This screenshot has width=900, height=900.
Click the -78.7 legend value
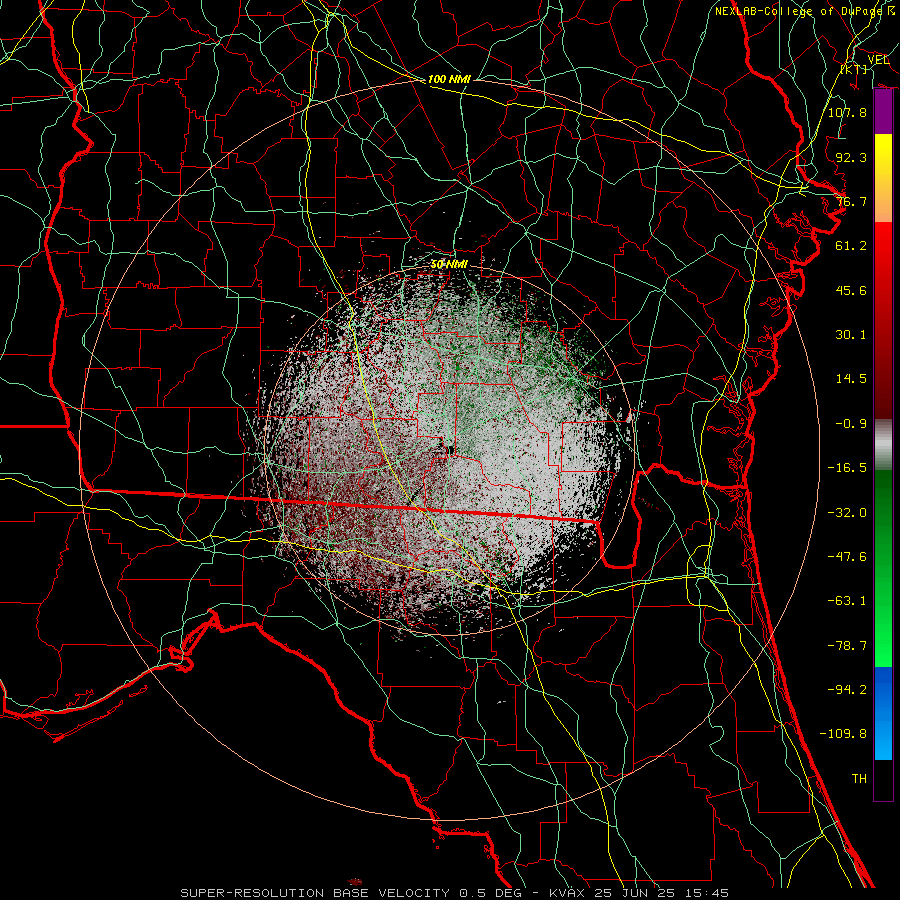(847, 646)
